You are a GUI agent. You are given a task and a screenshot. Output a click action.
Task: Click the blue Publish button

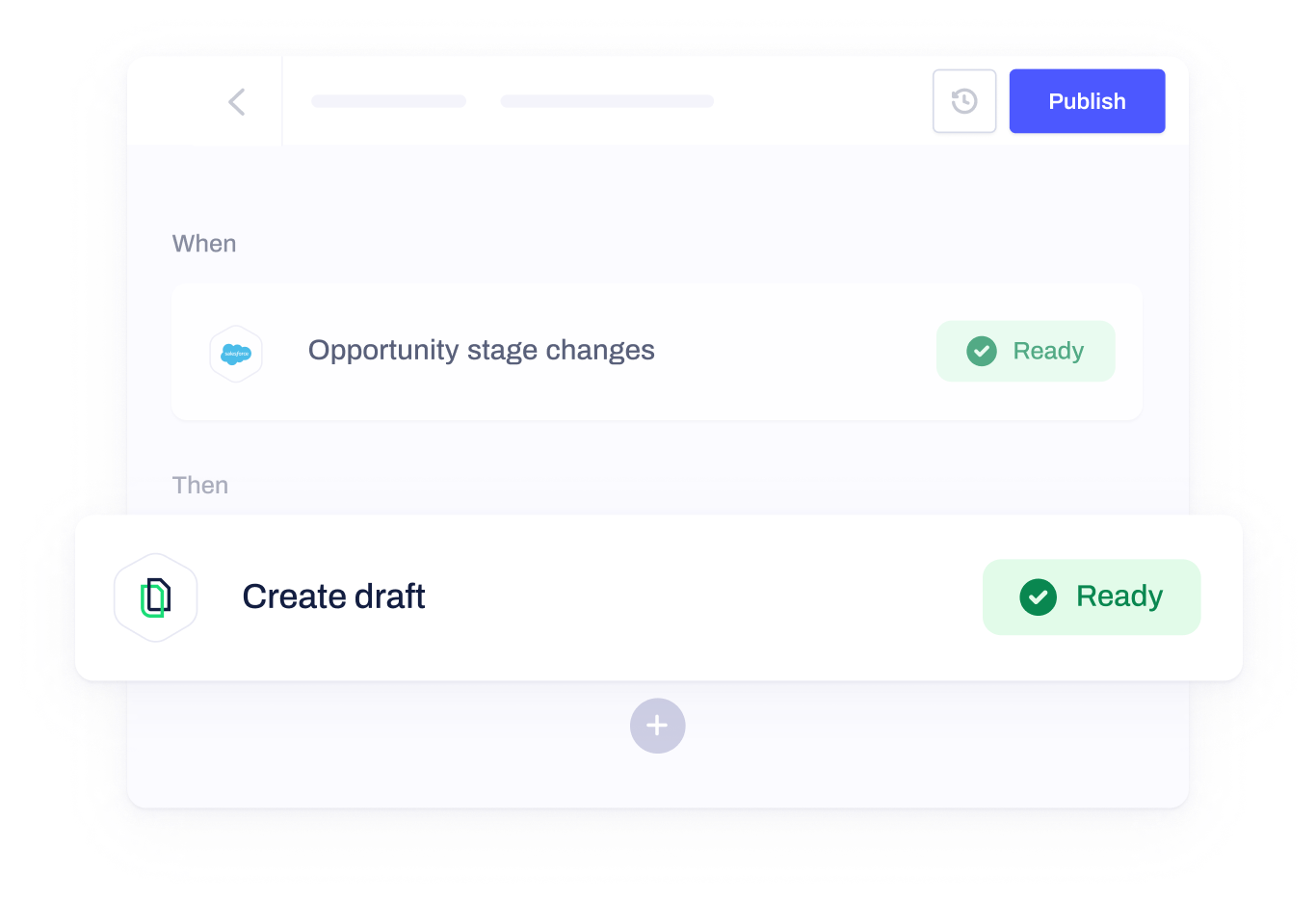1087,101
